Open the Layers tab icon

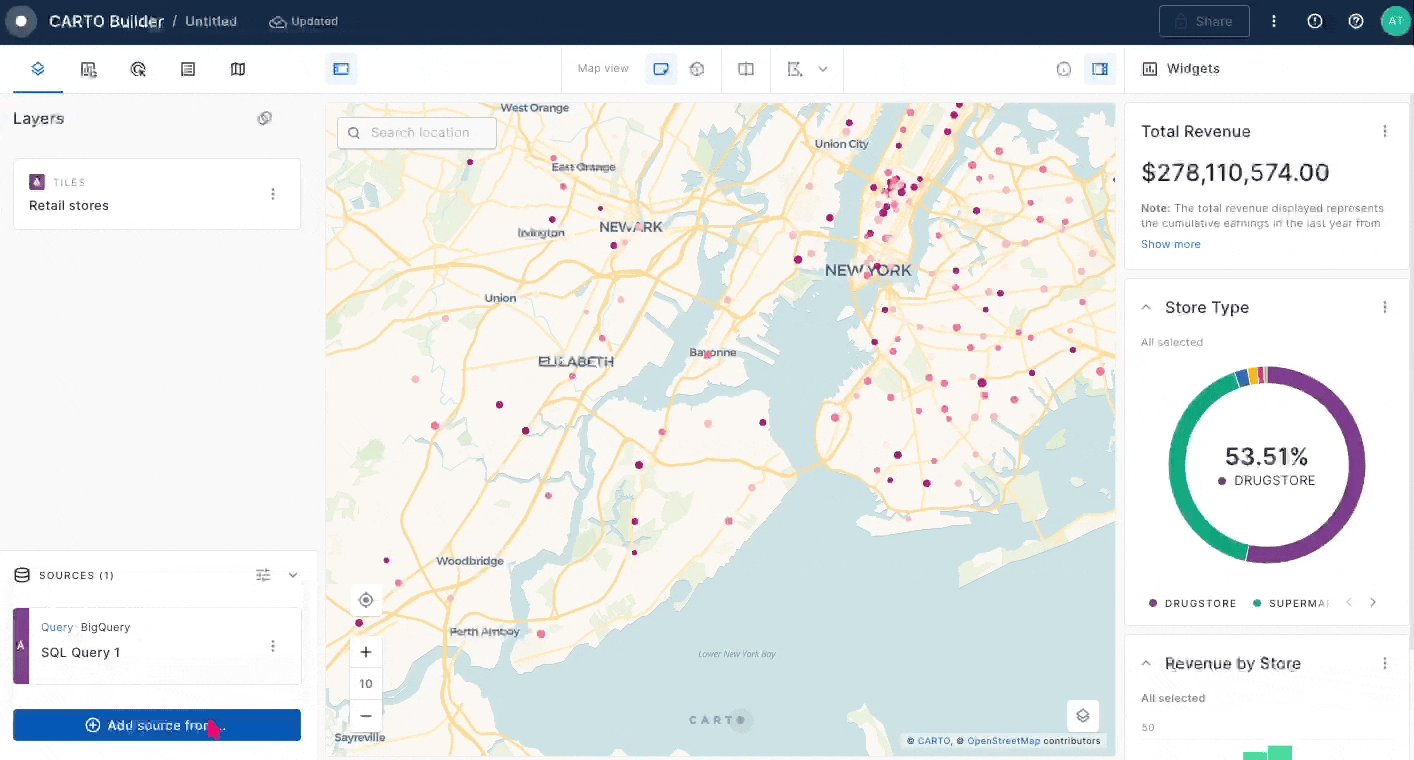click(x=38, y=69)
